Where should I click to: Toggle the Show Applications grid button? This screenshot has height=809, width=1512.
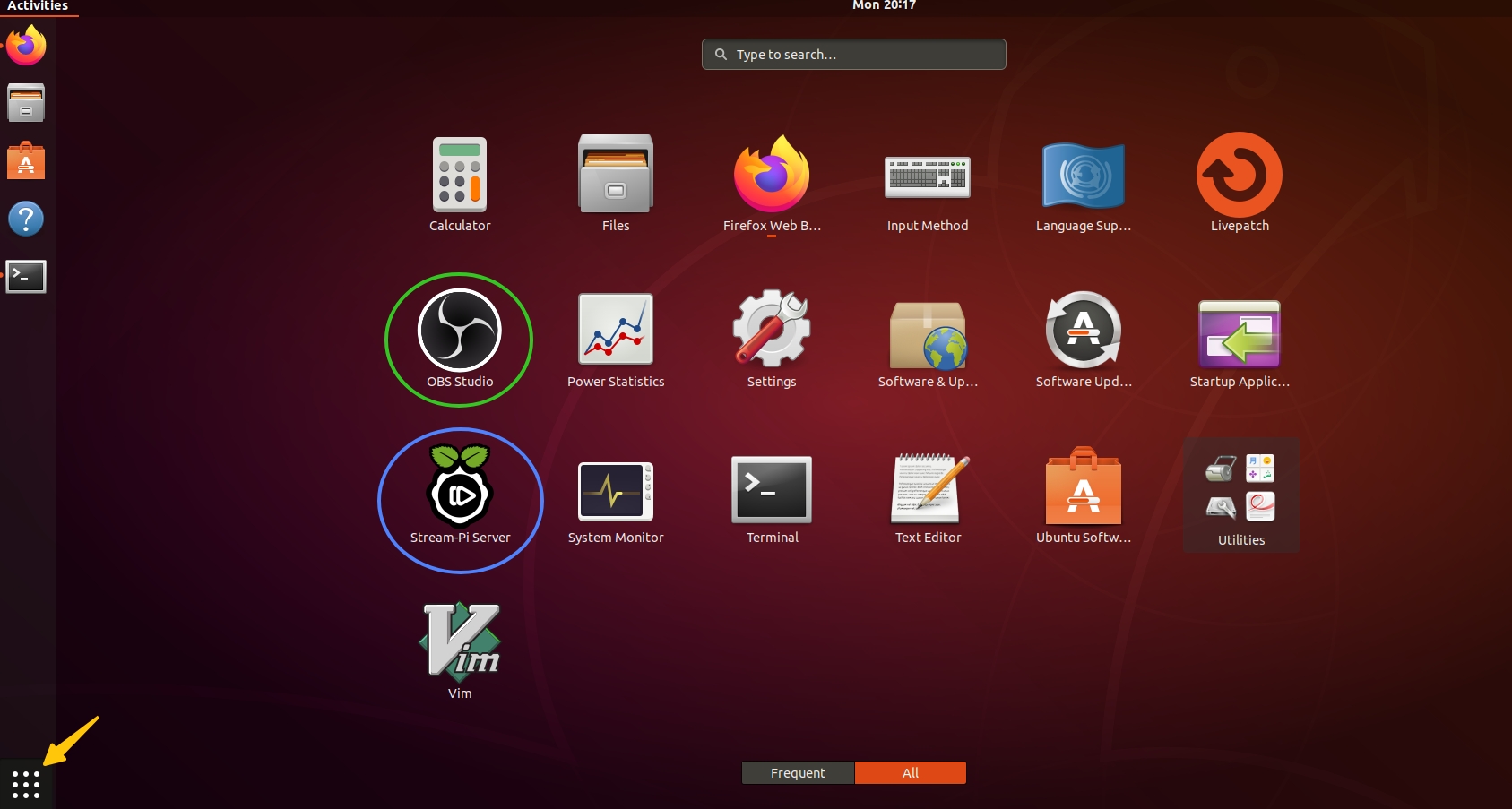26,784
